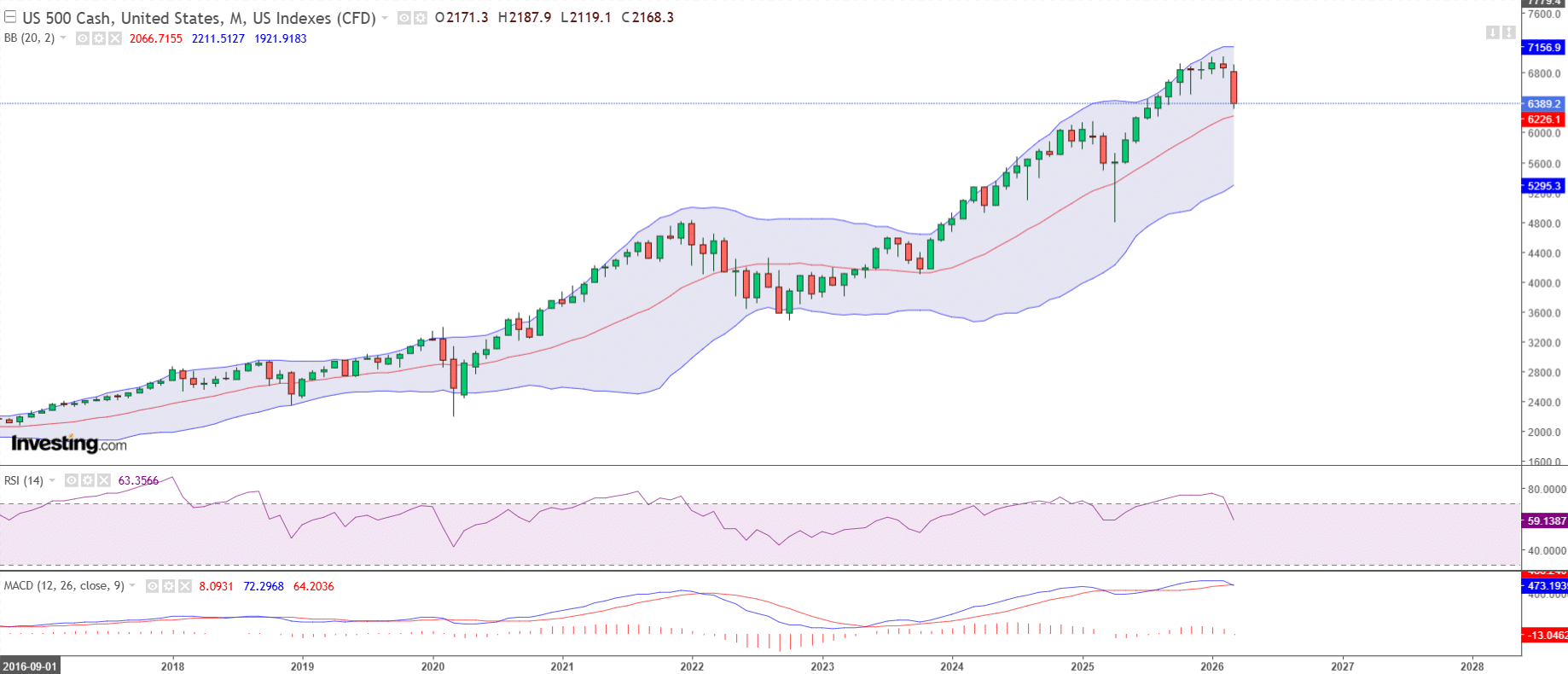Open the Investing.com logo link
Image resolution: width=1568 pixels, height=674 pixels.
coord(67,444)
